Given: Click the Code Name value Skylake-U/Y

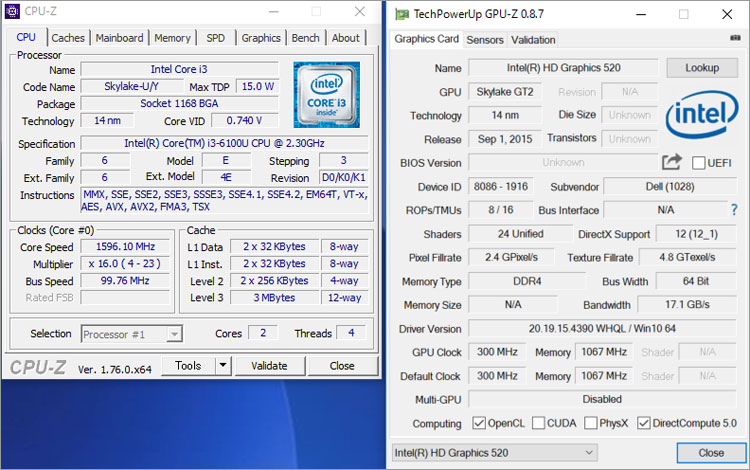Looking at the screenshot, I should point(132,87).
